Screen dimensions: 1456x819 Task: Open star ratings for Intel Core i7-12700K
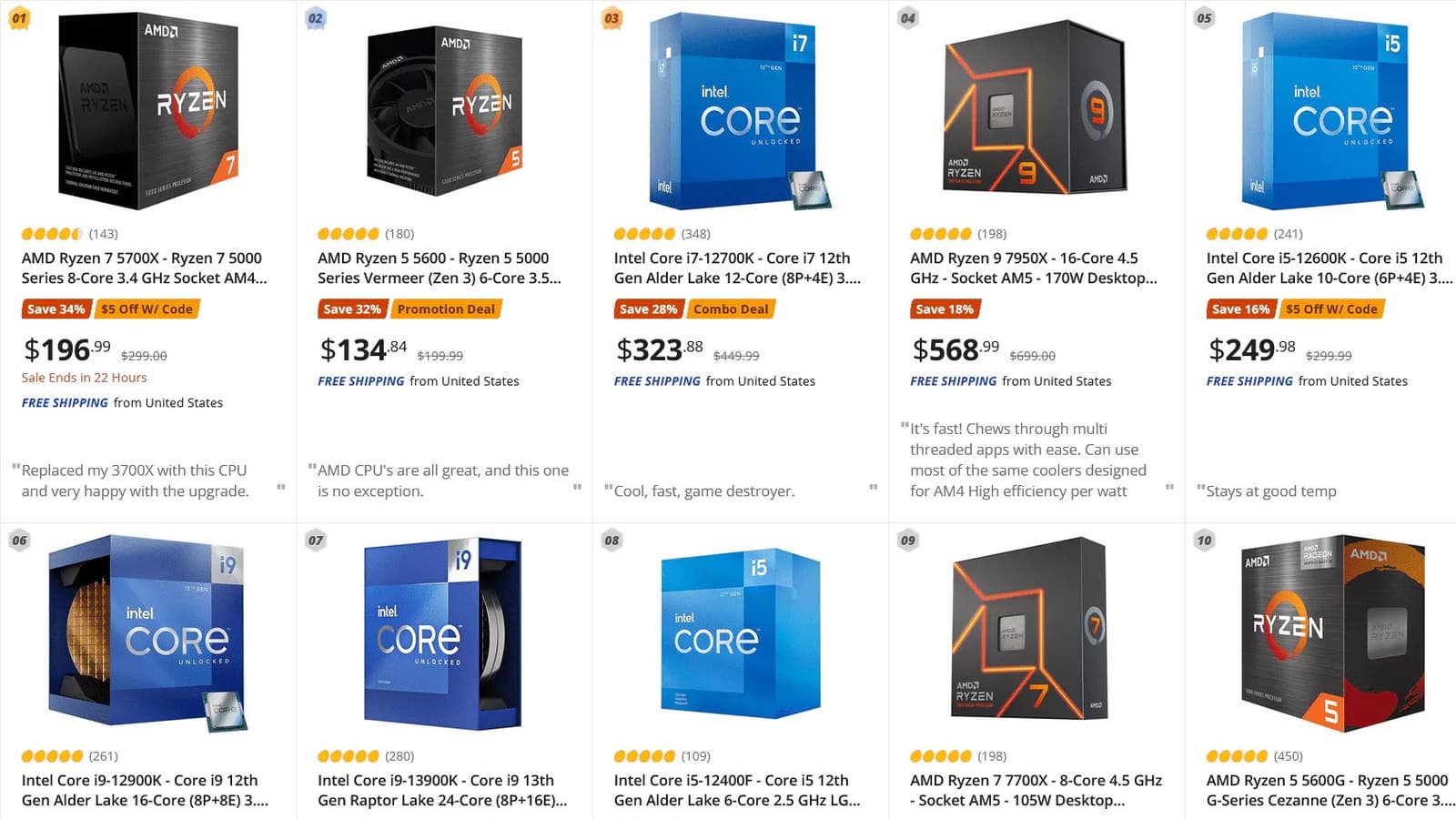[x=644, y=234]
